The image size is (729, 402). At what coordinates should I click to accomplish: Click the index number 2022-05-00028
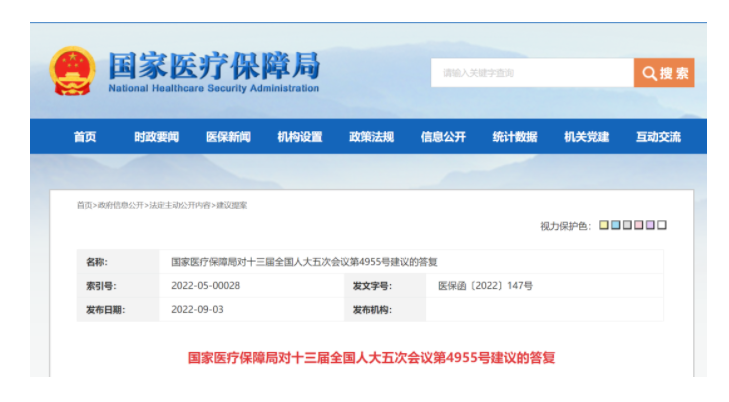coord(205,285)
